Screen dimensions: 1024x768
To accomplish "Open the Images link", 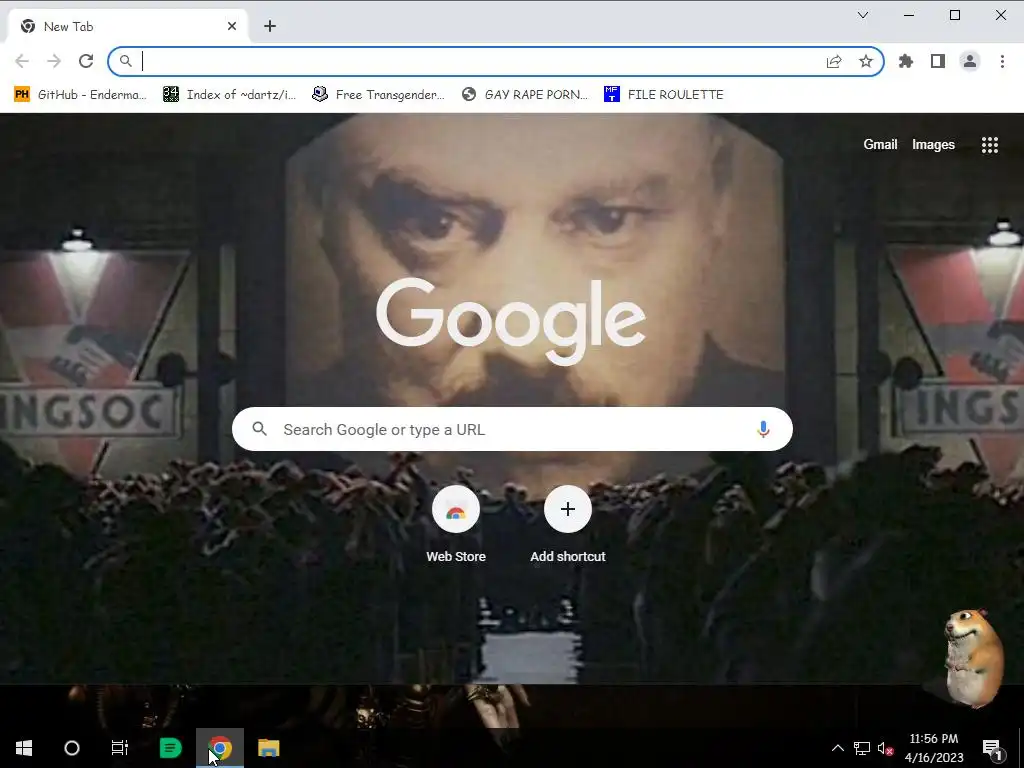I will [x=933, y=144].
